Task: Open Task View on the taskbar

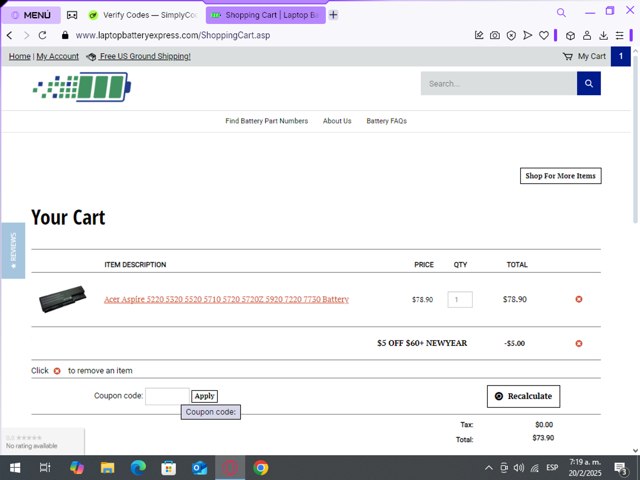Action: [45, 468]
